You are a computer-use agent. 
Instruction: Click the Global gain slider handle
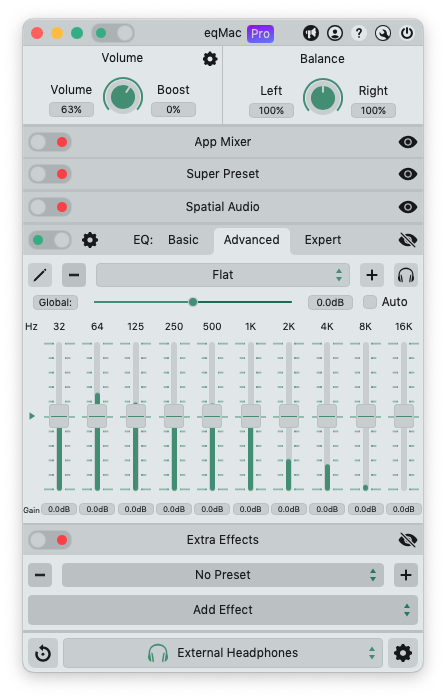point(193,302)
